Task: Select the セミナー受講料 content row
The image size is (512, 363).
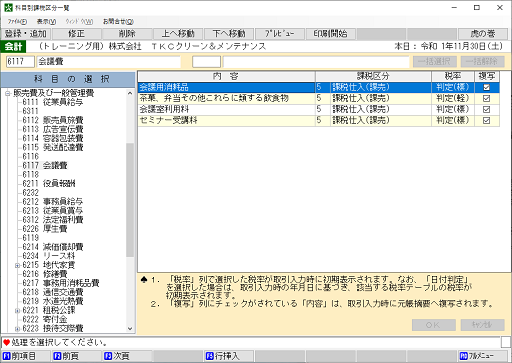Action: click(319, 120)
